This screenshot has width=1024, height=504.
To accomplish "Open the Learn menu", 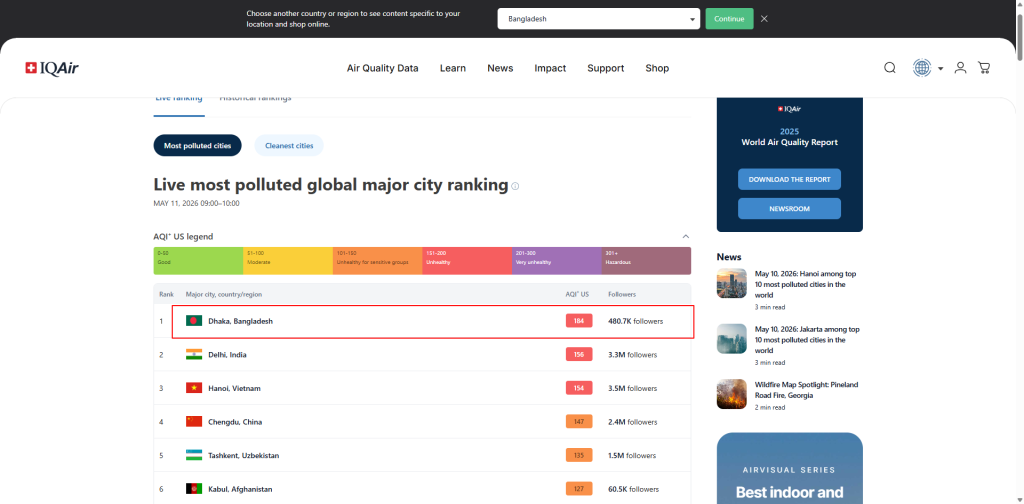I will 453,68.
